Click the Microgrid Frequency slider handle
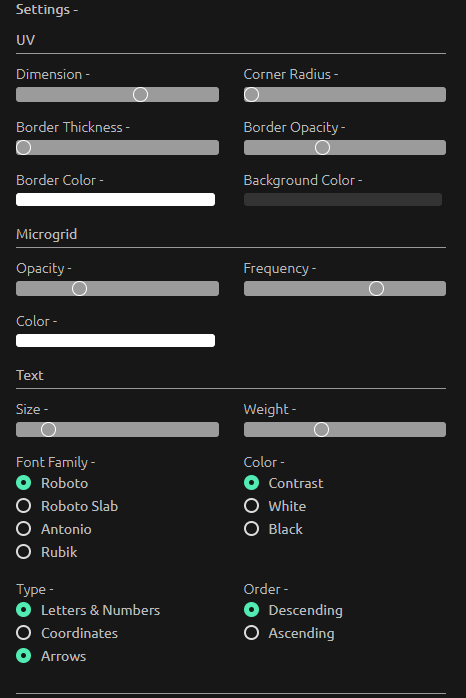The height and width of the screenshot is (698, 466). (376, 288)
